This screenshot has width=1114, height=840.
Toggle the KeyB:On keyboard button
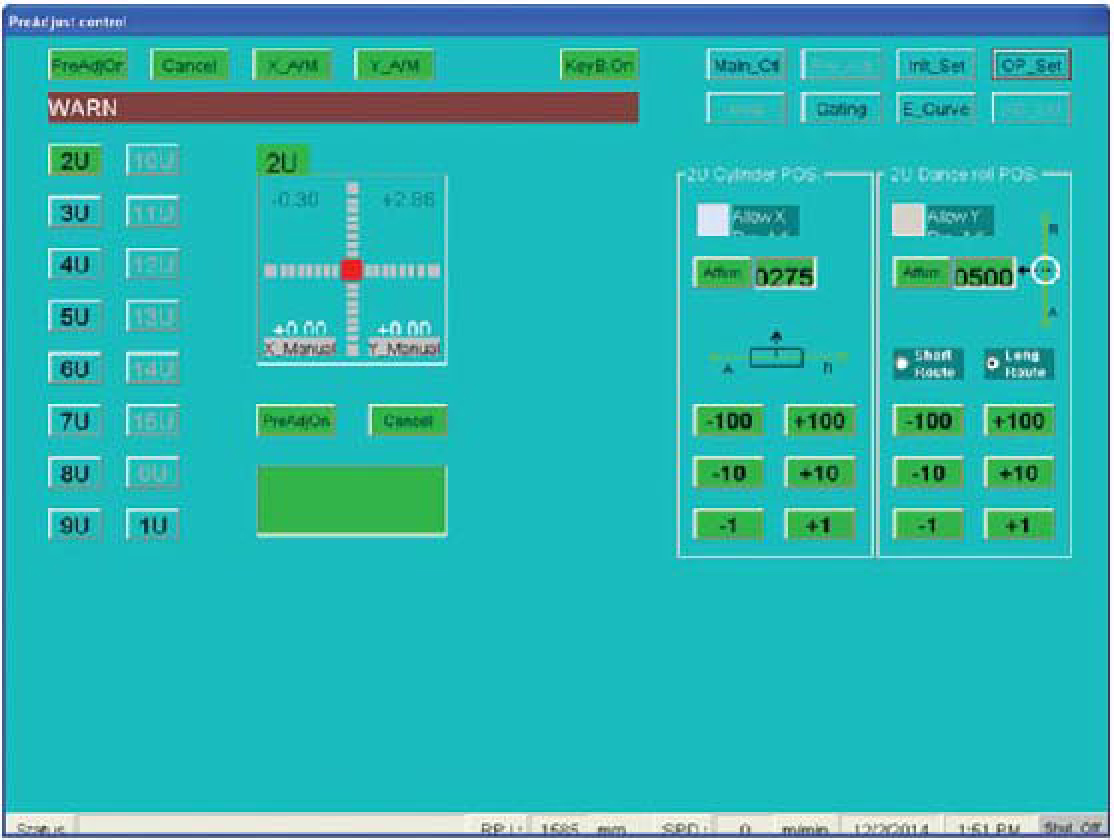[x=599, y=66]
